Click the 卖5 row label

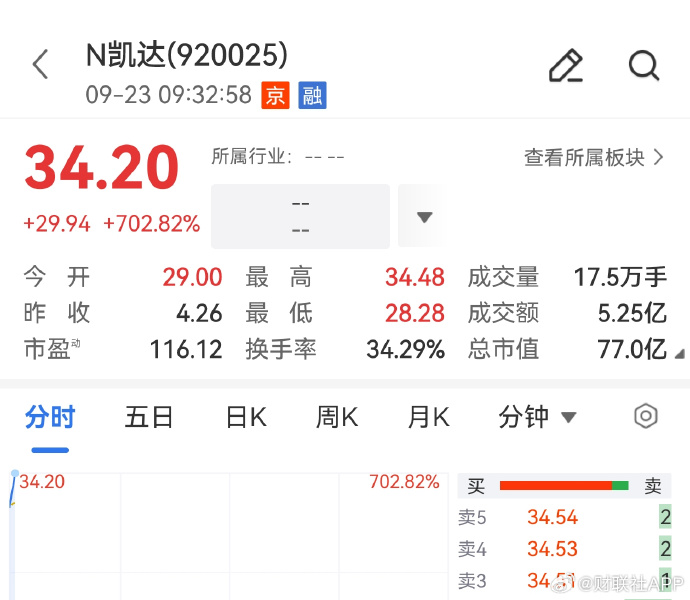coord(472,518)
